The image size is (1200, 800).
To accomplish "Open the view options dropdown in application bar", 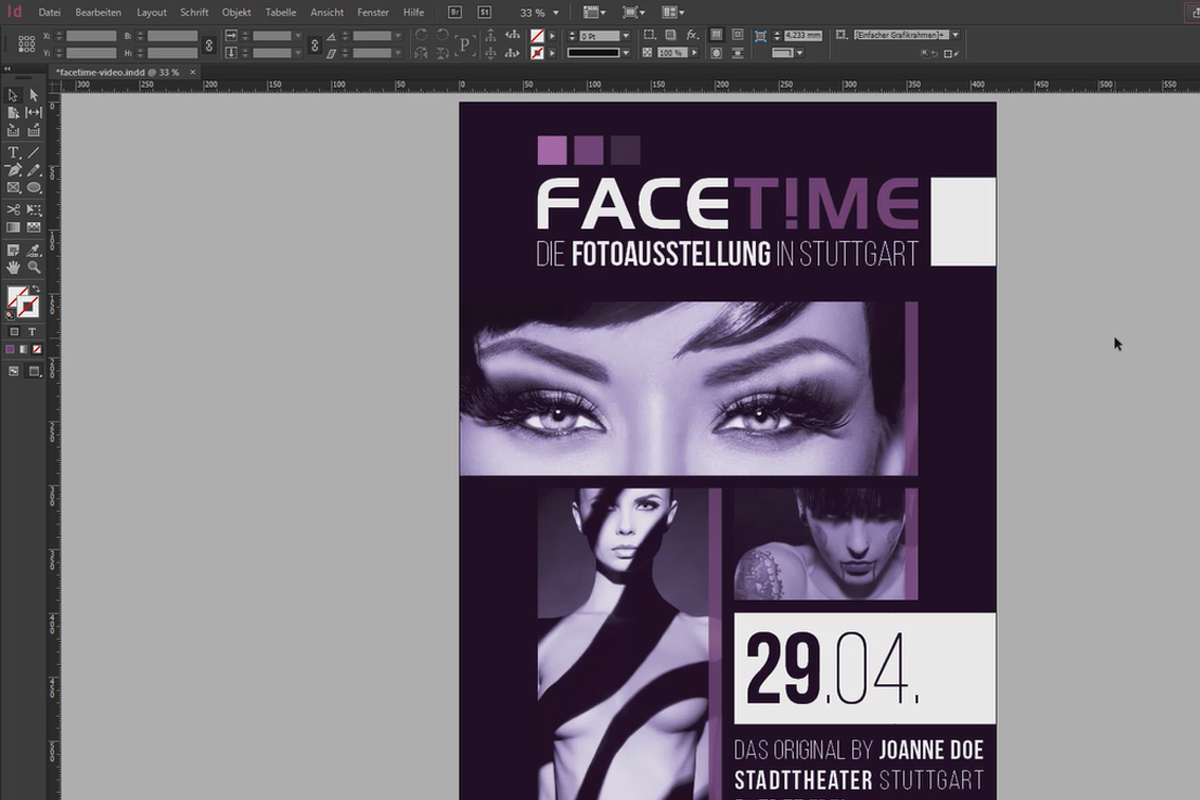I will point(592,13).
